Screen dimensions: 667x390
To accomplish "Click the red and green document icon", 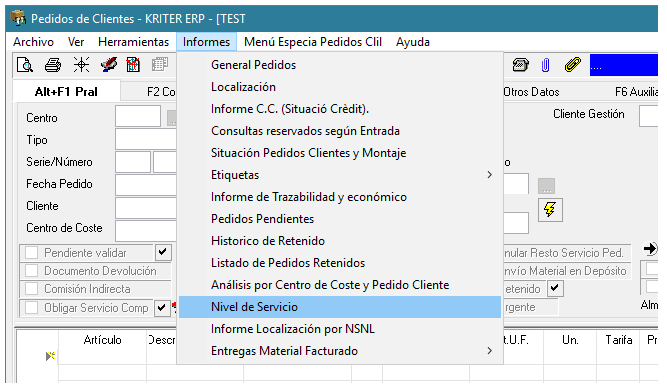I will 133,65.
